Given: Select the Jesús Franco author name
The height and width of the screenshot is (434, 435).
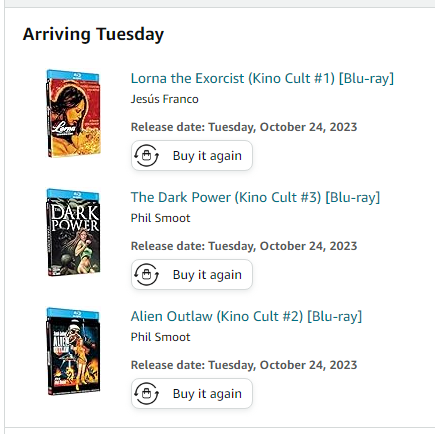Looking at the screenshot, I should pos(164,99).
